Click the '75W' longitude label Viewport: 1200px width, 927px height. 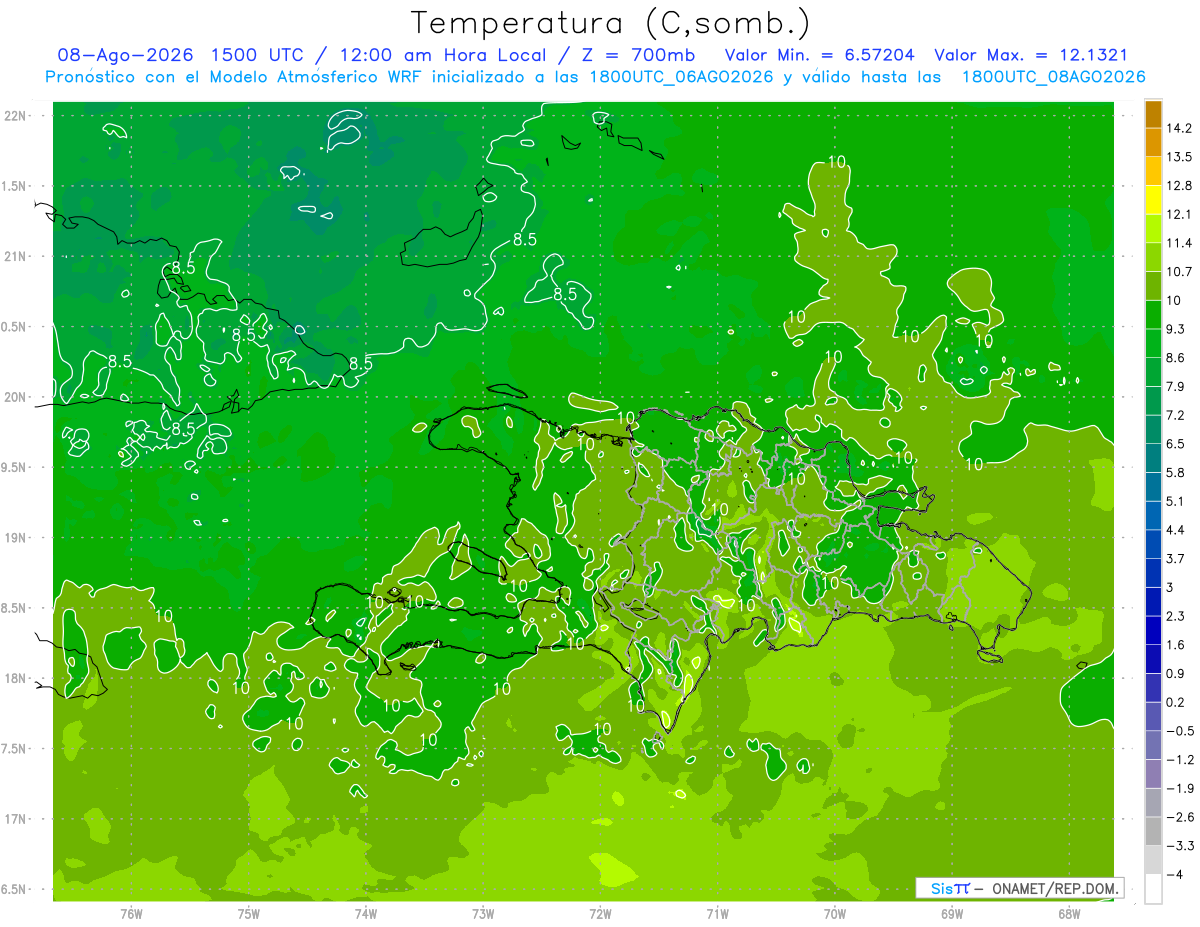[249, 914]
